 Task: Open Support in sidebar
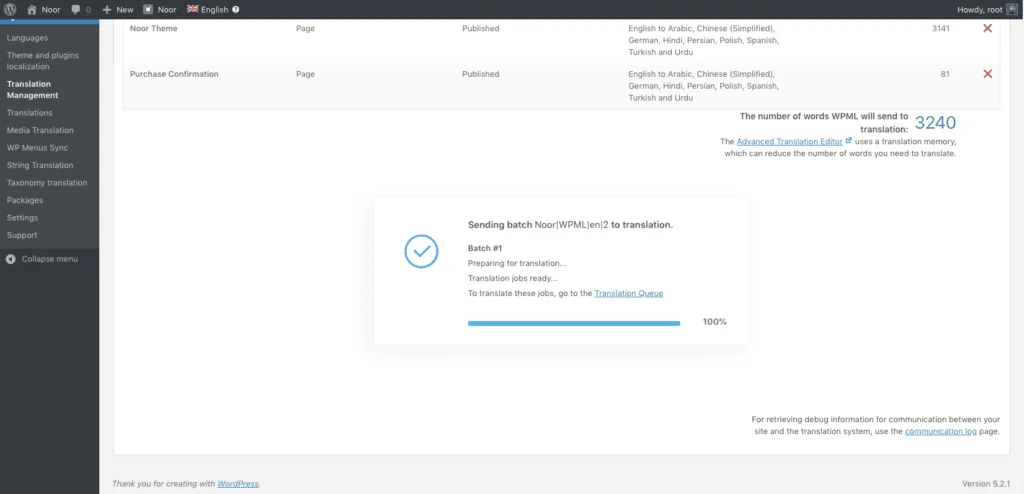(x=22, y=235)
